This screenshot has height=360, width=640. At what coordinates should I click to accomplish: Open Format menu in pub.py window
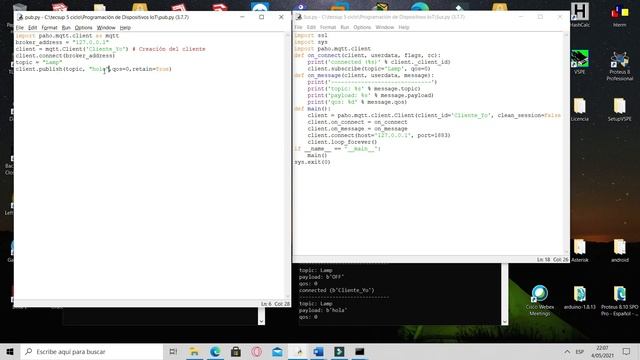pyautogui.click(x=49, y=27)
